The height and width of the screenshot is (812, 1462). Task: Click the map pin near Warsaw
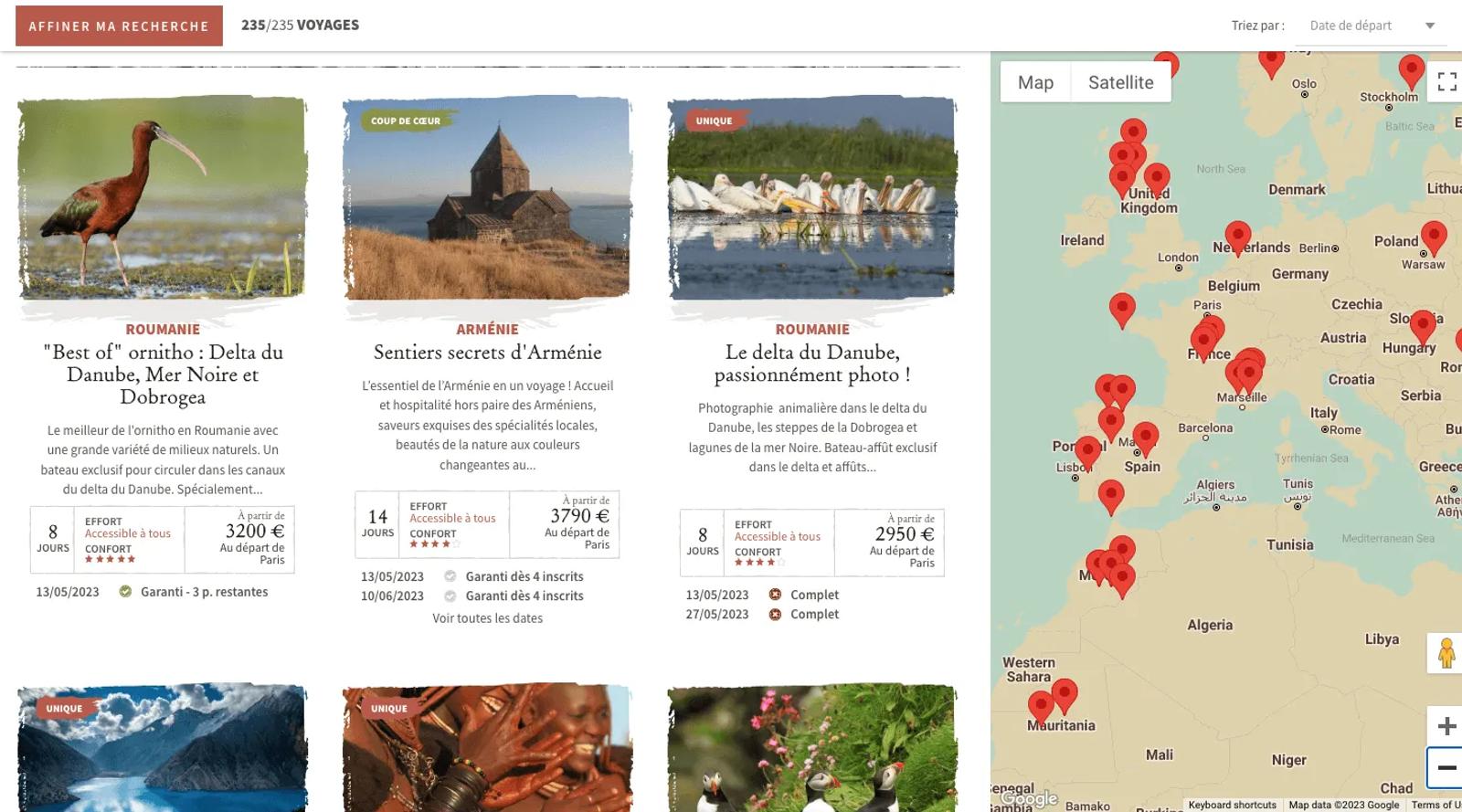[x=1434, y=237]
